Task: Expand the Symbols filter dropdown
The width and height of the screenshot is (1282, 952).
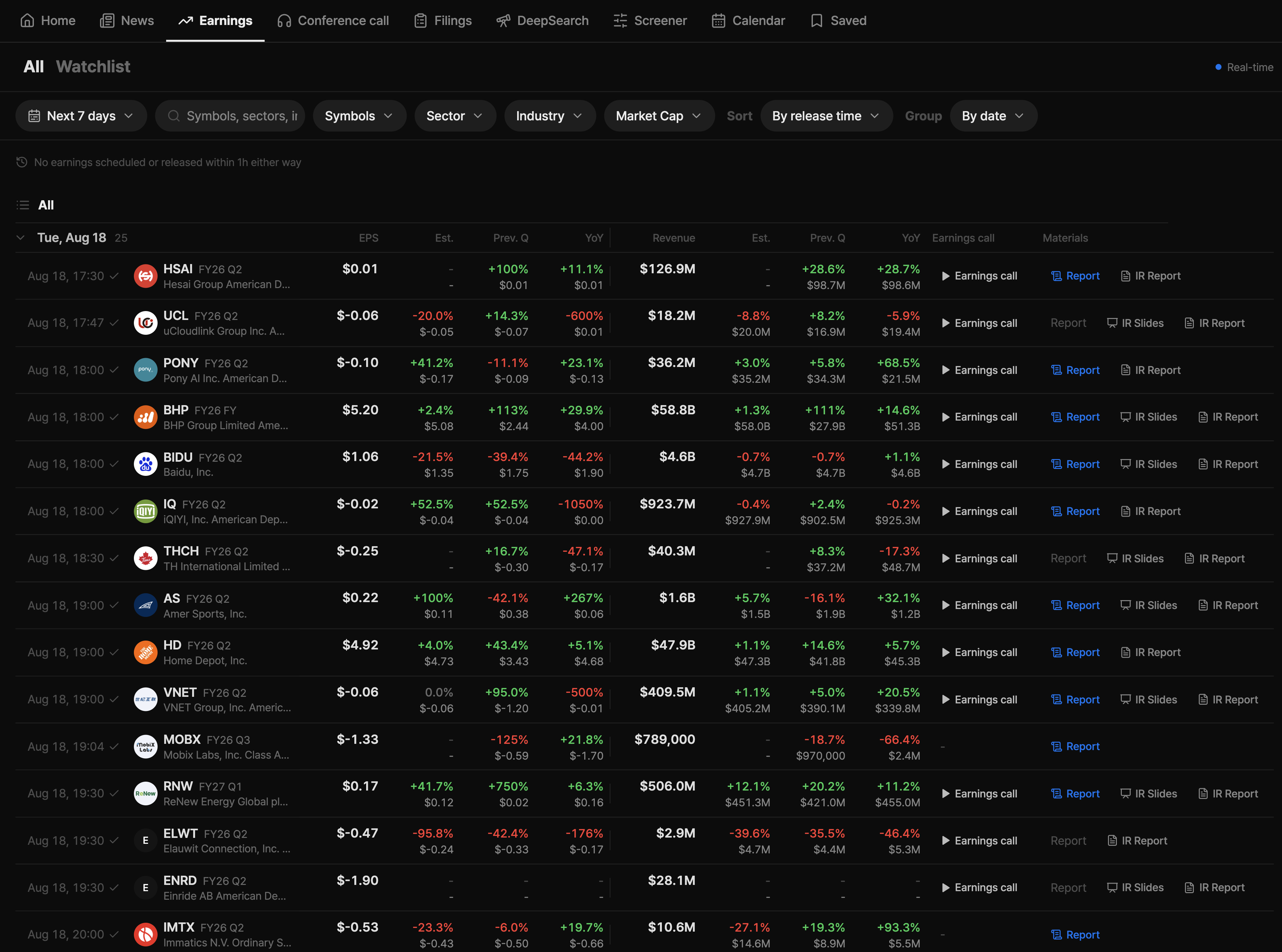Action: 360,116
